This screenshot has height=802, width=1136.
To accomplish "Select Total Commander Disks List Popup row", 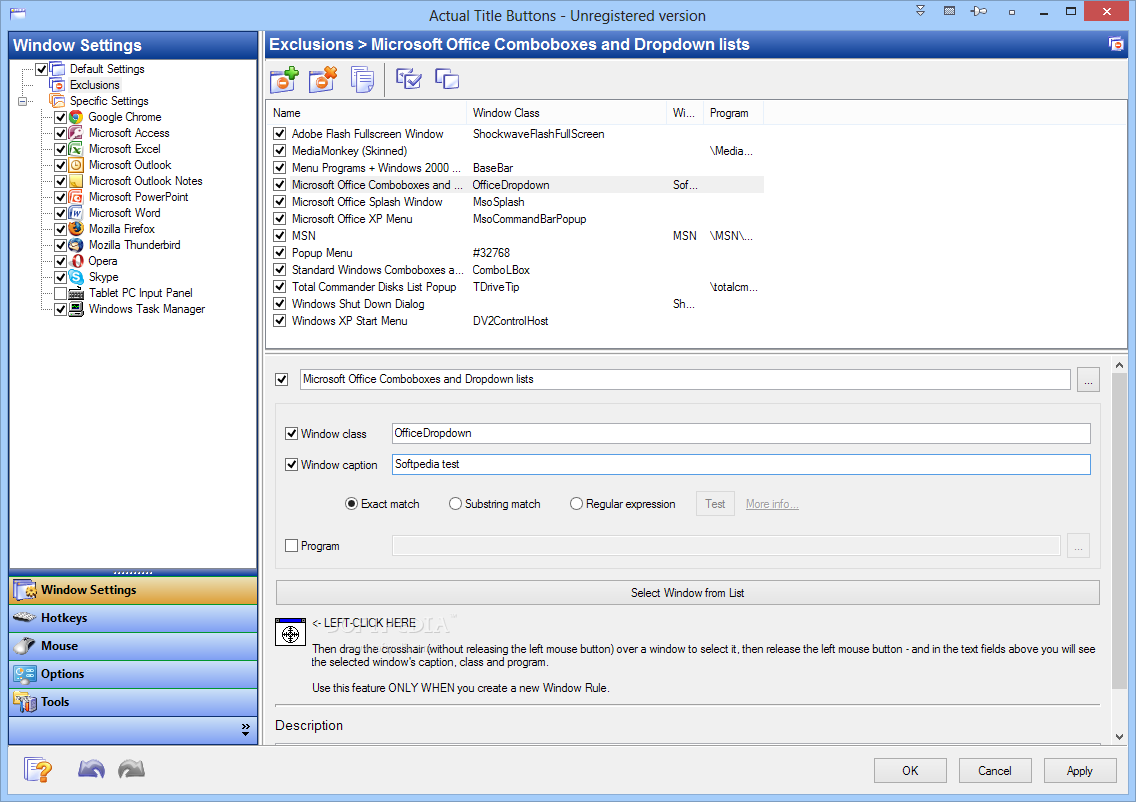I will click(x=515, y=287).
